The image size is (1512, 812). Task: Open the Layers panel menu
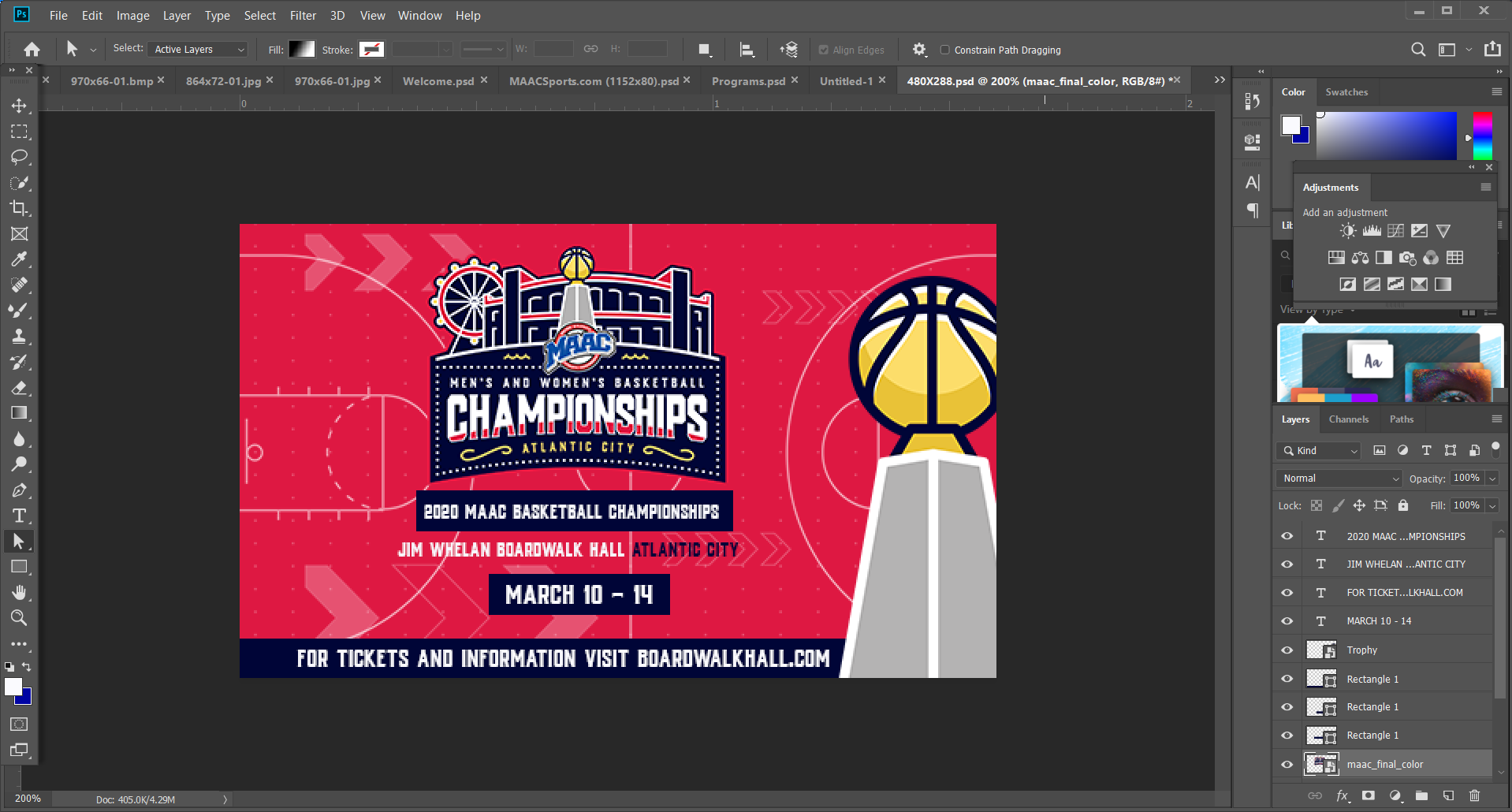[1496, 419]
